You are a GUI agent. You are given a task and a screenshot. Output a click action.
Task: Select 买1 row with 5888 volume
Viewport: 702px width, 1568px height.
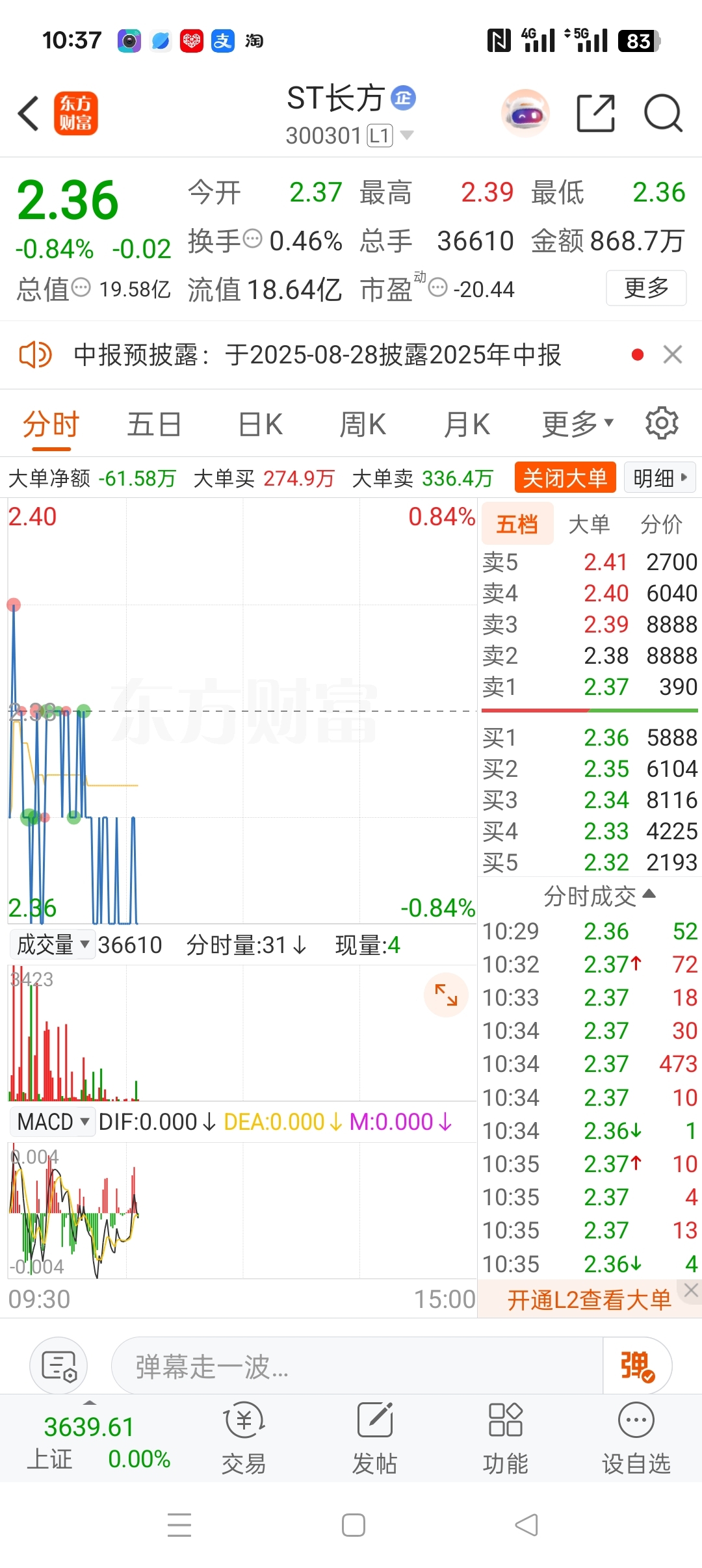[590, 737]
